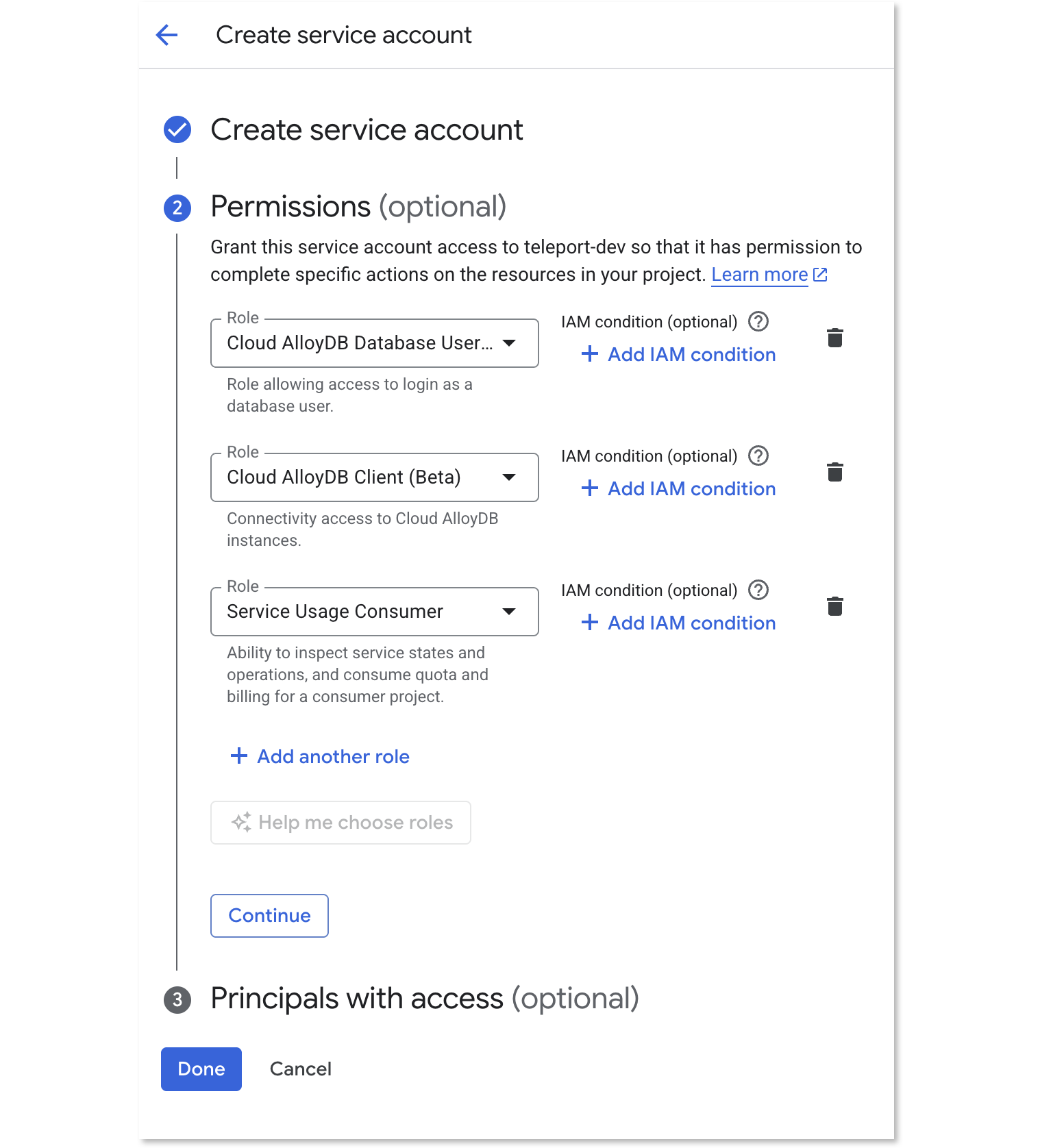Click Add another role
Image resolution: width=1040 pixels, height=1148 pixels.
(319, 756)
